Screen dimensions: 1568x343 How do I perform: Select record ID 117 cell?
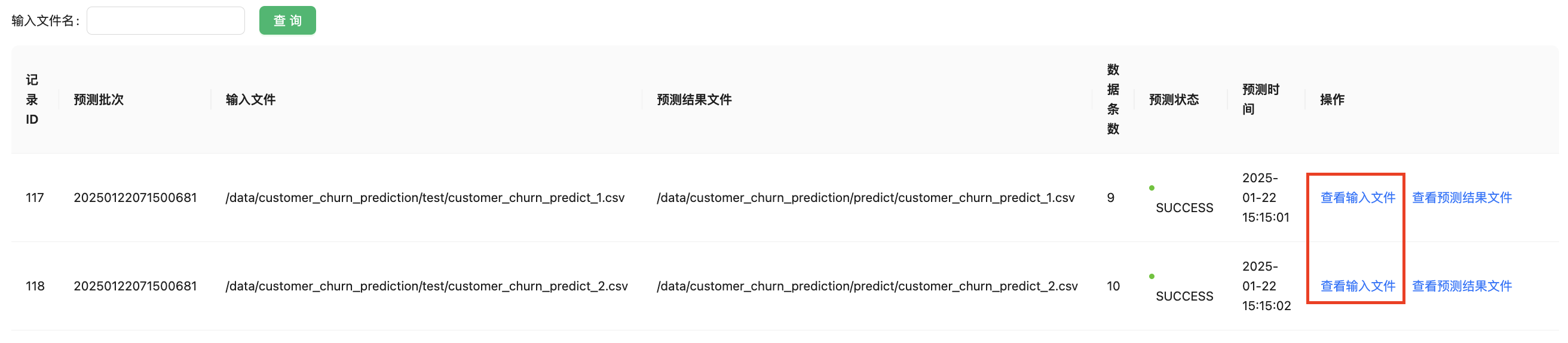pyautogui.click(x=35, y=198)
